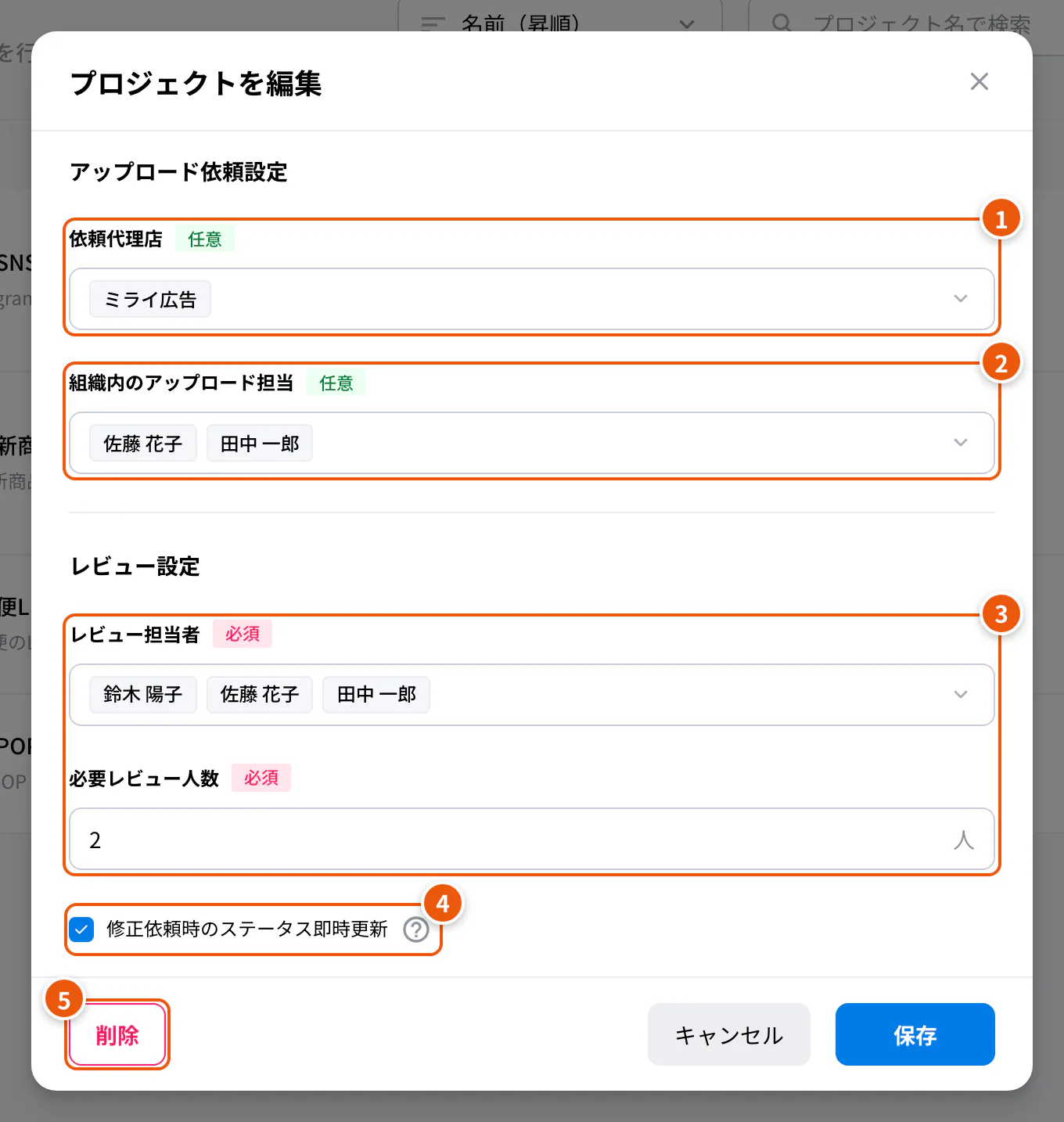Viewport: 1064px width, 1122px height.
Task: Click the 人 unit suffix in reviewer count field
Action: click(964, 840)
